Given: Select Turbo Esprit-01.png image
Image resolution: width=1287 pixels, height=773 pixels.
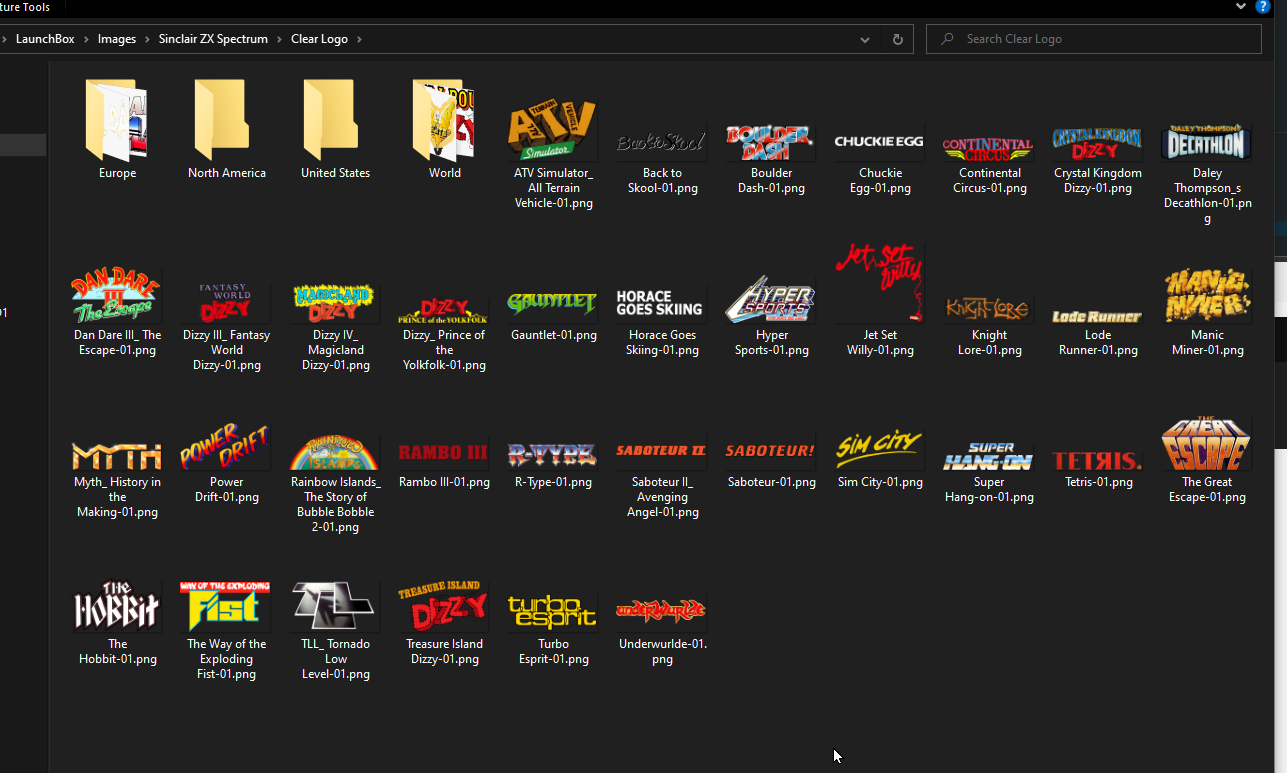Looking at the screenshot, I should click(553, 630).
